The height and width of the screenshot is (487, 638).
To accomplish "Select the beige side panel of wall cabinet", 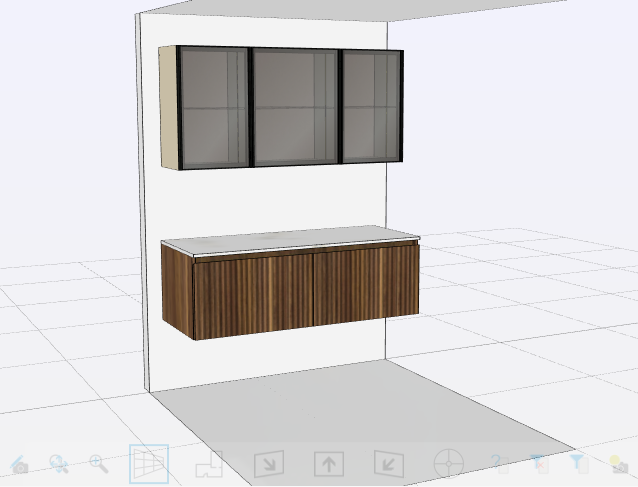I will (x=168, y=108).
